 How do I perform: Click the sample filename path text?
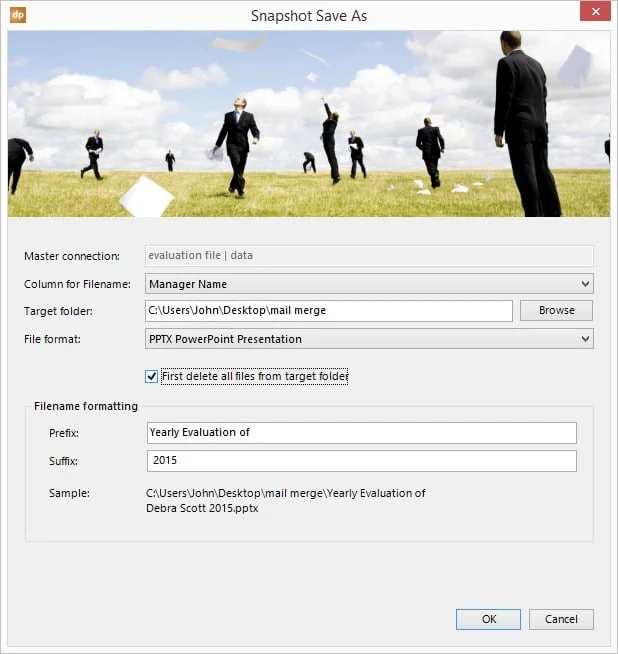[x=285, y=500]
